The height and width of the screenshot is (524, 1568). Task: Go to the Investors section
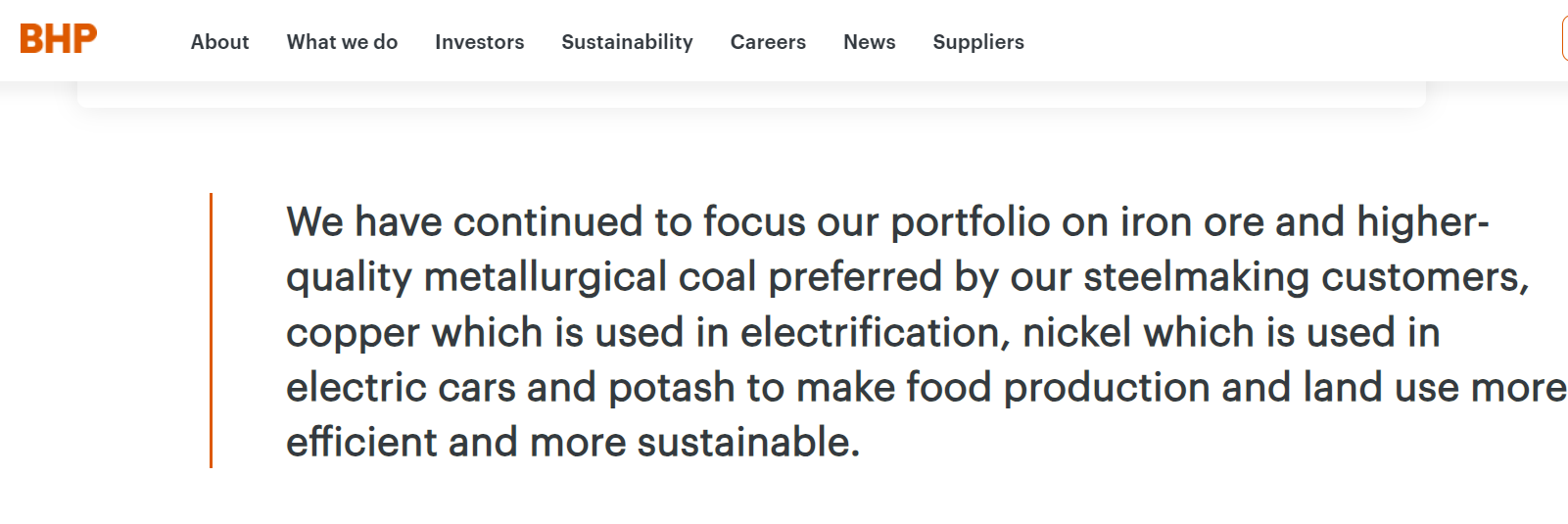pyautogui.click(x=479, y=42)
